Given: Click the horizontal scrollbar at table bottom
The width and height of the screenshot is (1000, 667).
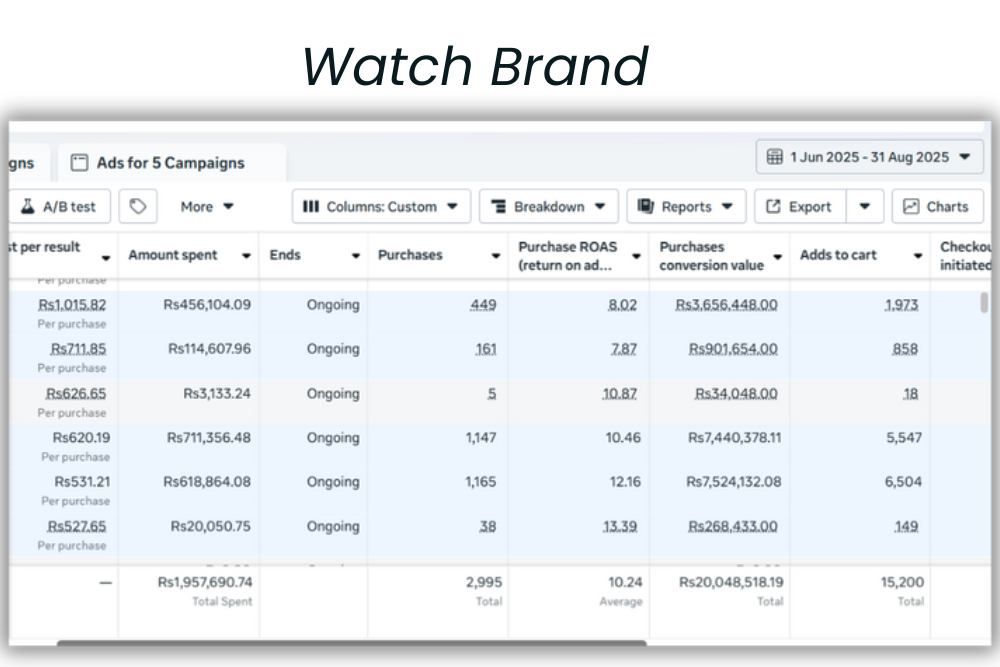Looking at the screenshot, I should tap(350, 643).
